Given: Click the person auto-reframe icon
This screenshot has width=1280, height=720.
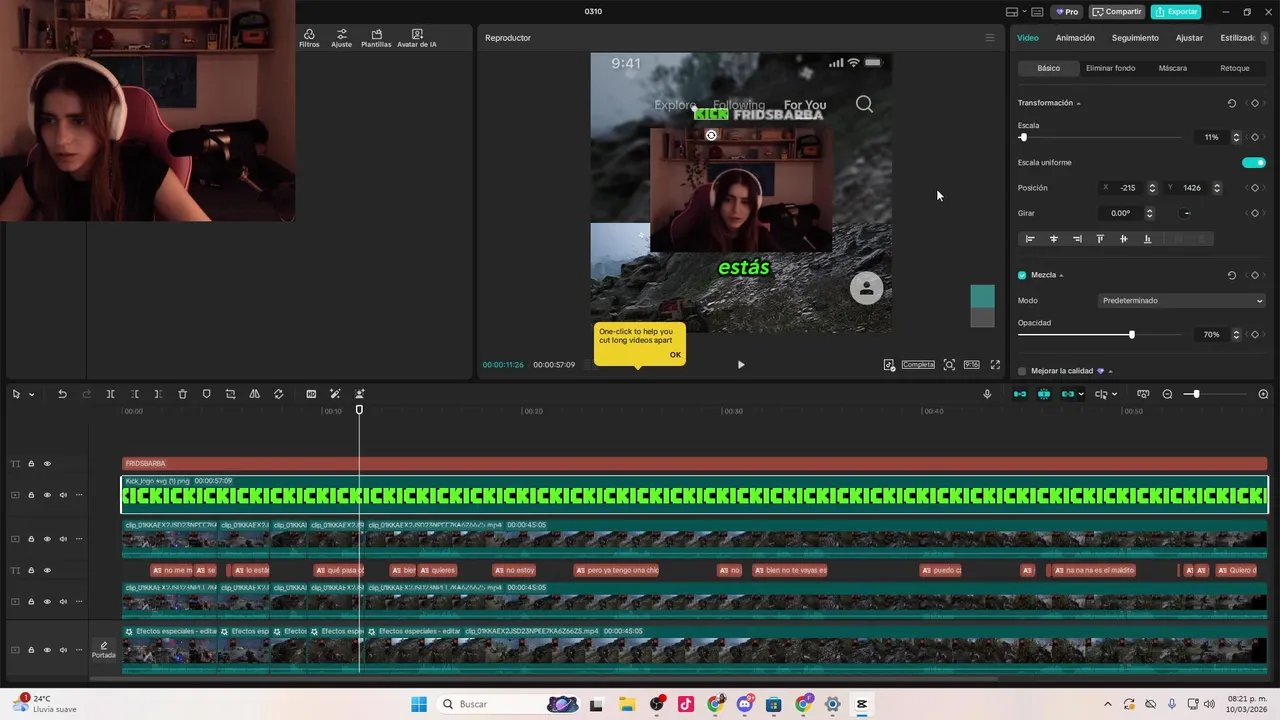Looking at the screenshot, I should [x=359, y=394].
